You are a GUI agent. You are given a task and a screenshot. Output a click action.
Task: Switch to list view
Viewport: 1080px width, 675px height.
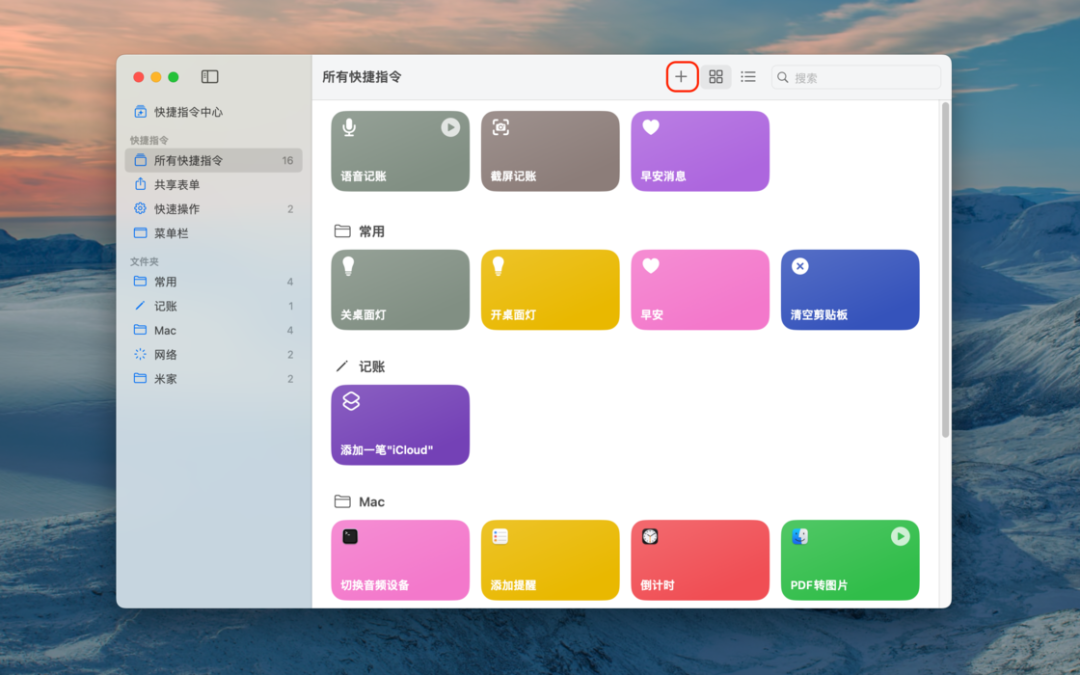pyautogui.click(x=748, y=76)
